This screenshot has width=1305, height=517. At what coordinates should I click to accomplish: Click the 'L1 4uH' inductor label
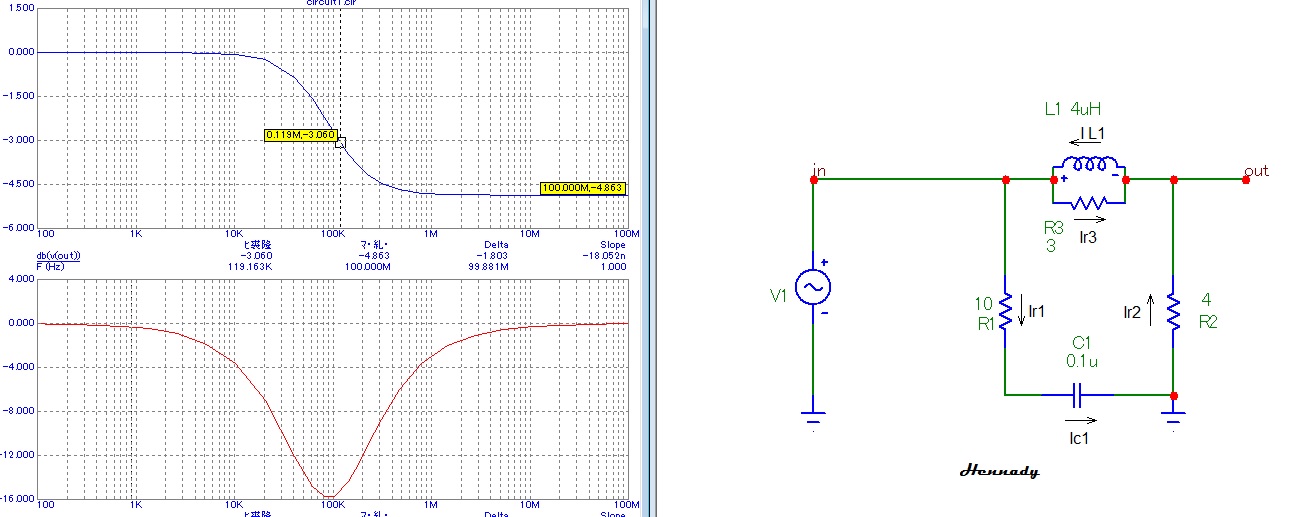coord(1073,109)
